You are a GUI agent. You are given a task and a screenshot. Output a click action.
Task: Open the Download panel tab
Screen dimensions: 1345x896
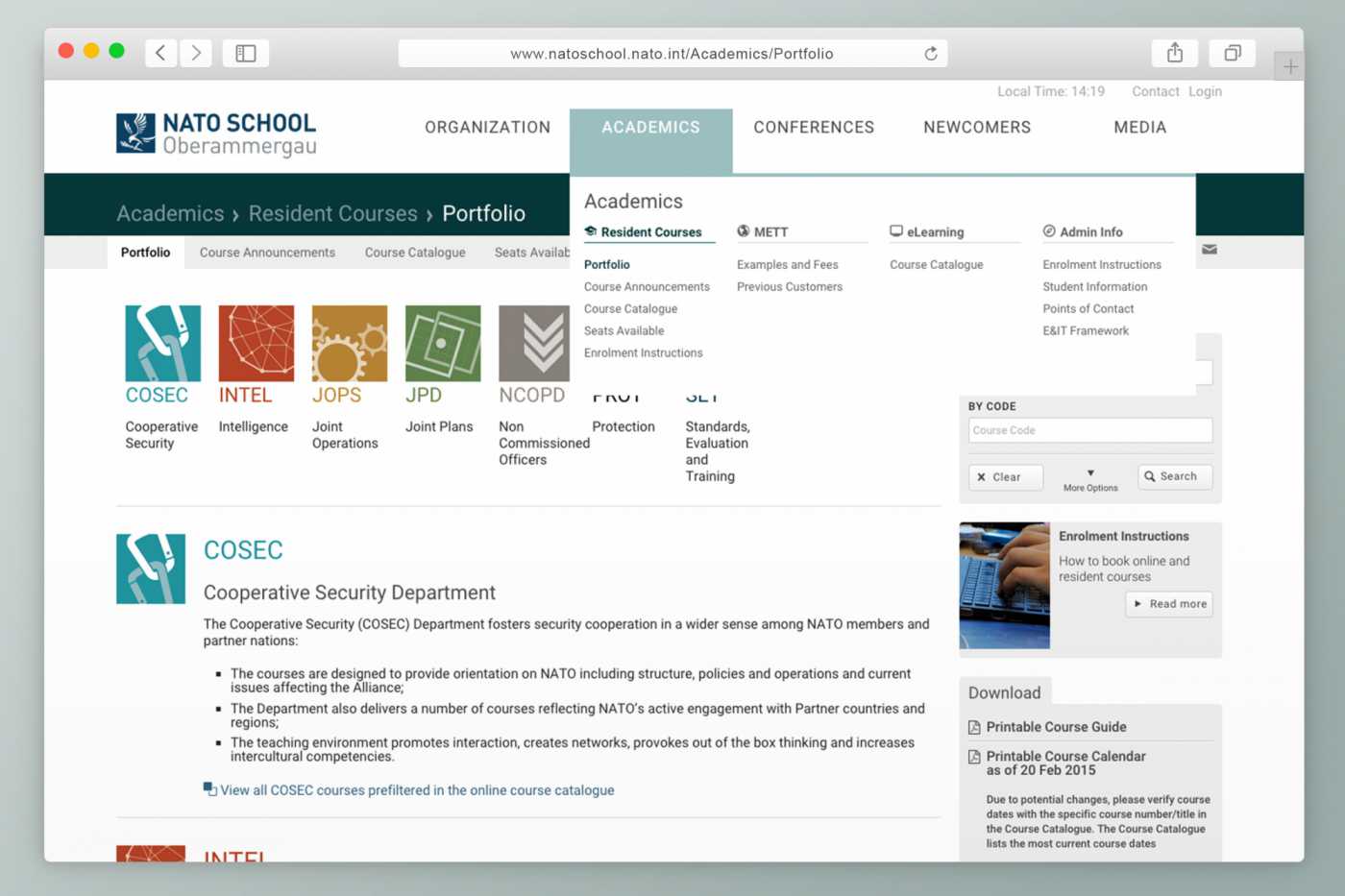click(1005, 692)
